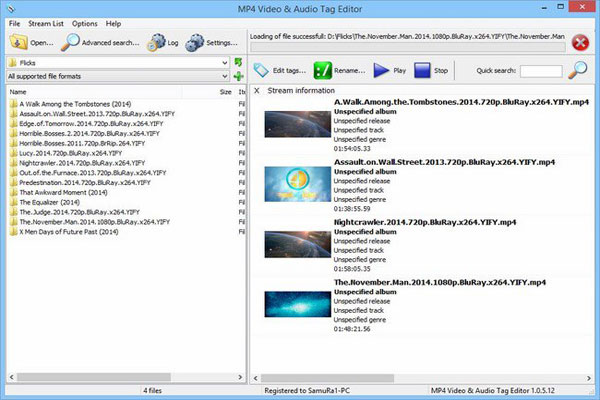Click the Edit tags toolbar button
The width and height of the screenshot is (600, 400).
pos(261,70)
